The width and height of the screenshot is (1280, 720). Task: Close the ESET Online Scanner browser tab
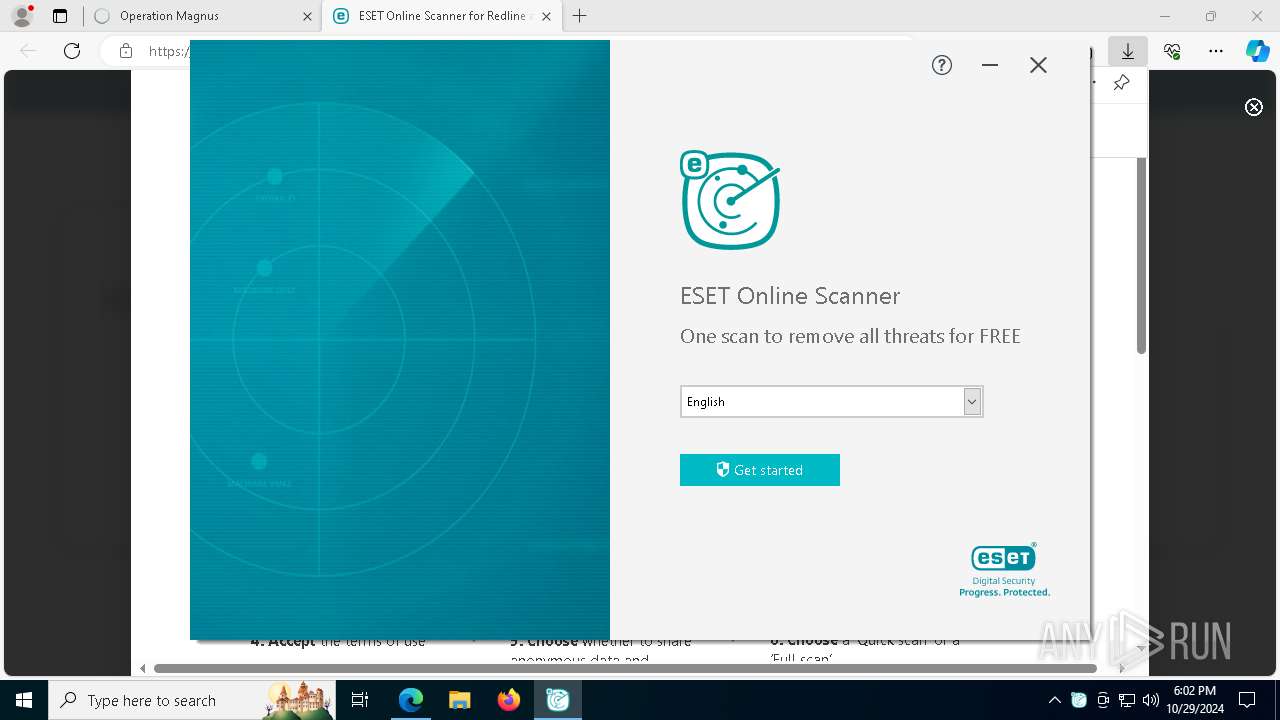pyautogui.click(x=546, y=16)
